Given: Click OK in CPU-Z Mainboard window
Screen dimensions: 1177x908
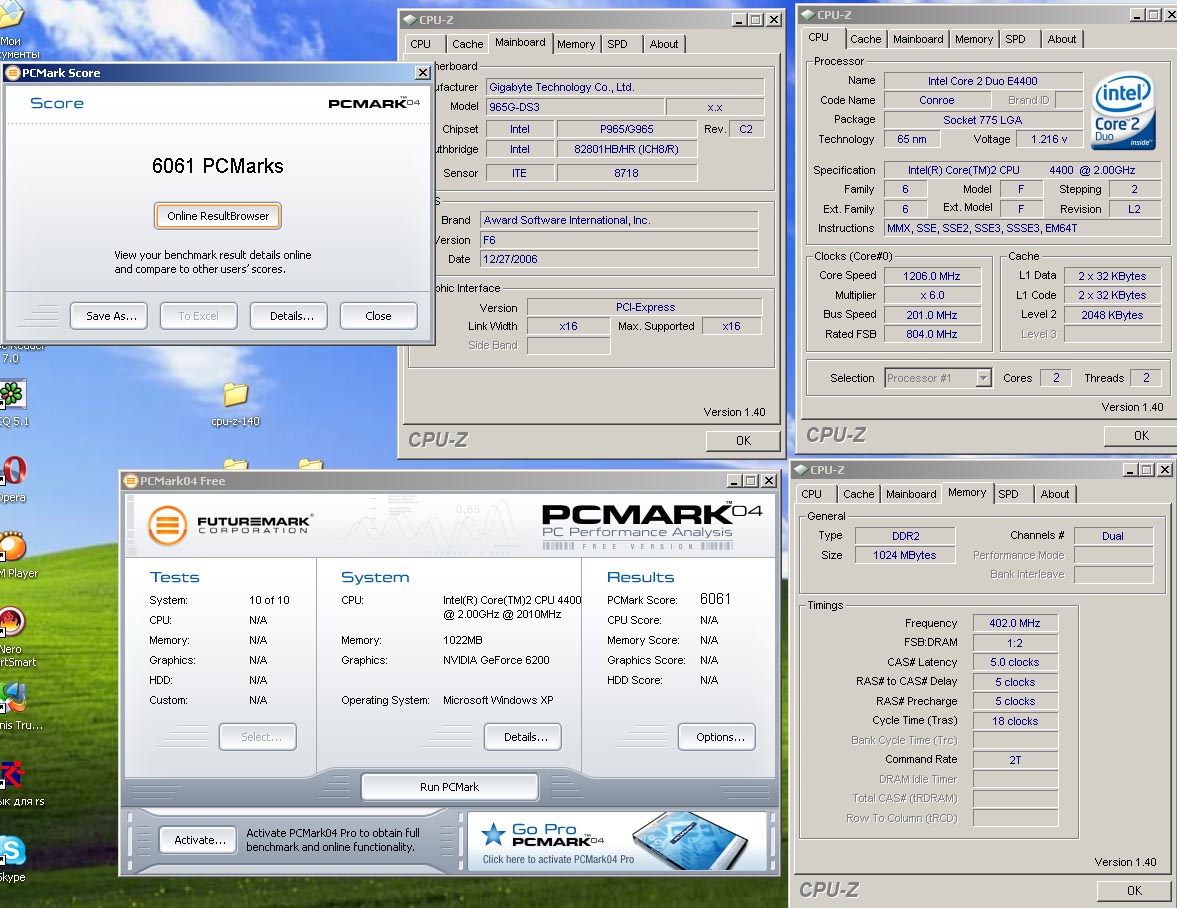Looking at the screenshot, I should [x=743, y=440].
